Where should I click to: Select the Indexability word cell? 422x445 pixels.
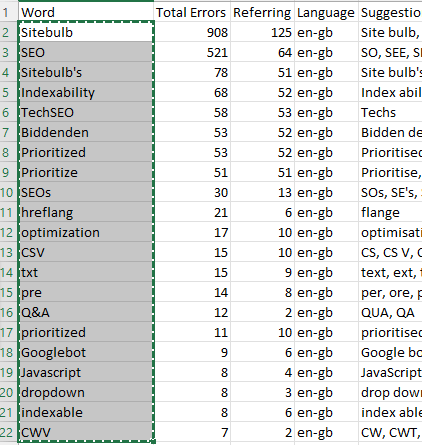click(86, 92)
